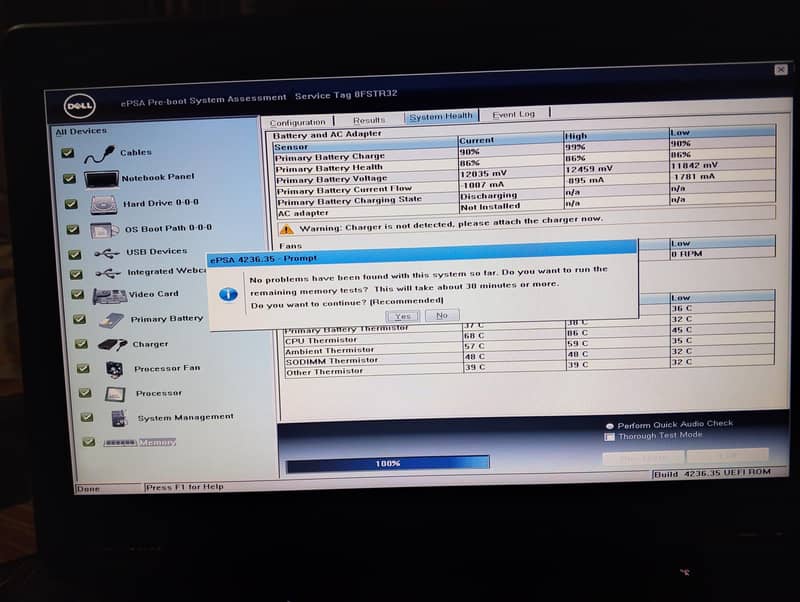Select the Video Card icon

(x=109, y=296)
